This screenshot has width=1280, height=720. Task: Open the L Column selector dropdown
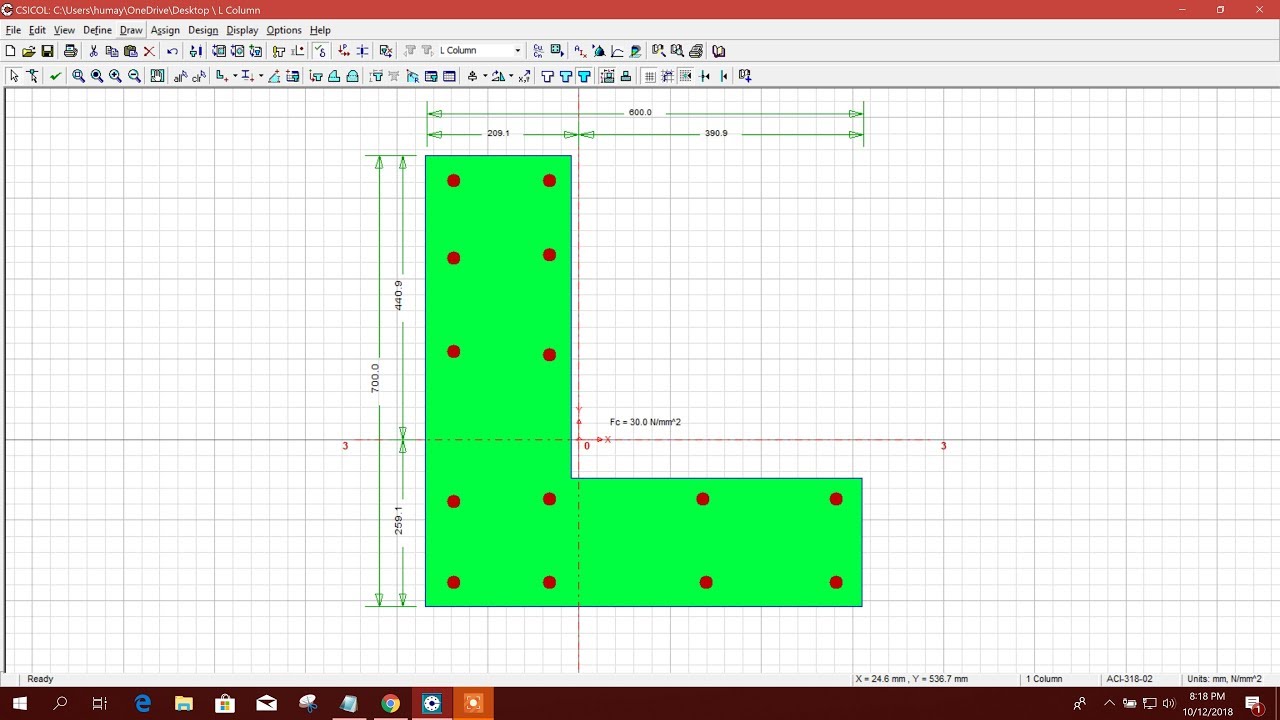click(x=518, y=50)
